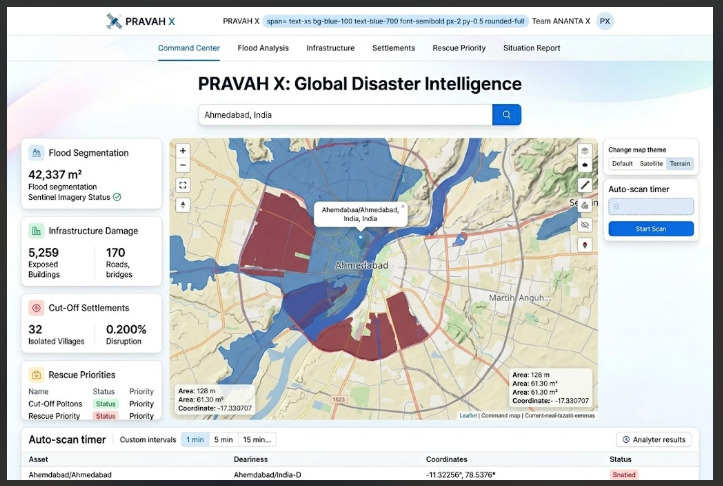Select Satellite map theme
The width and height of the screenshot is (723, 486).
pos(651,164)
